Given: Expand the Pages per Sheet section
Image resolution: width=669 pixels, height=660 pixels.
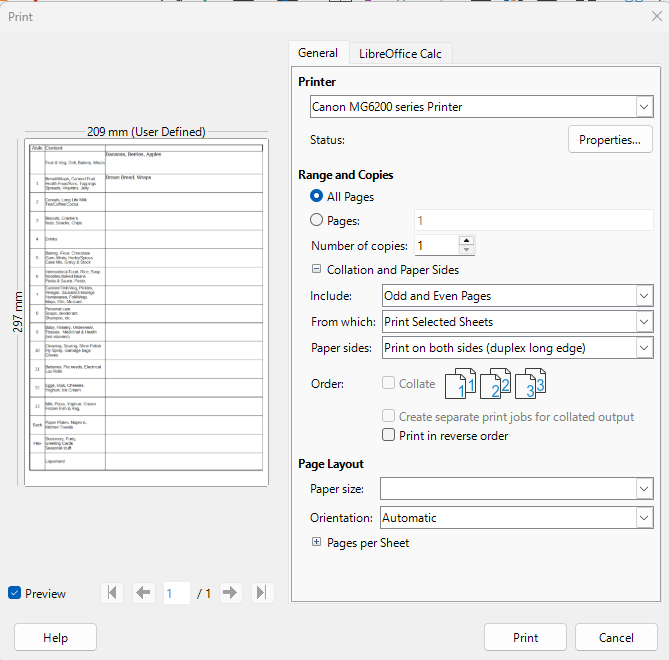Looking at the screenshot, I should point(317,543).
